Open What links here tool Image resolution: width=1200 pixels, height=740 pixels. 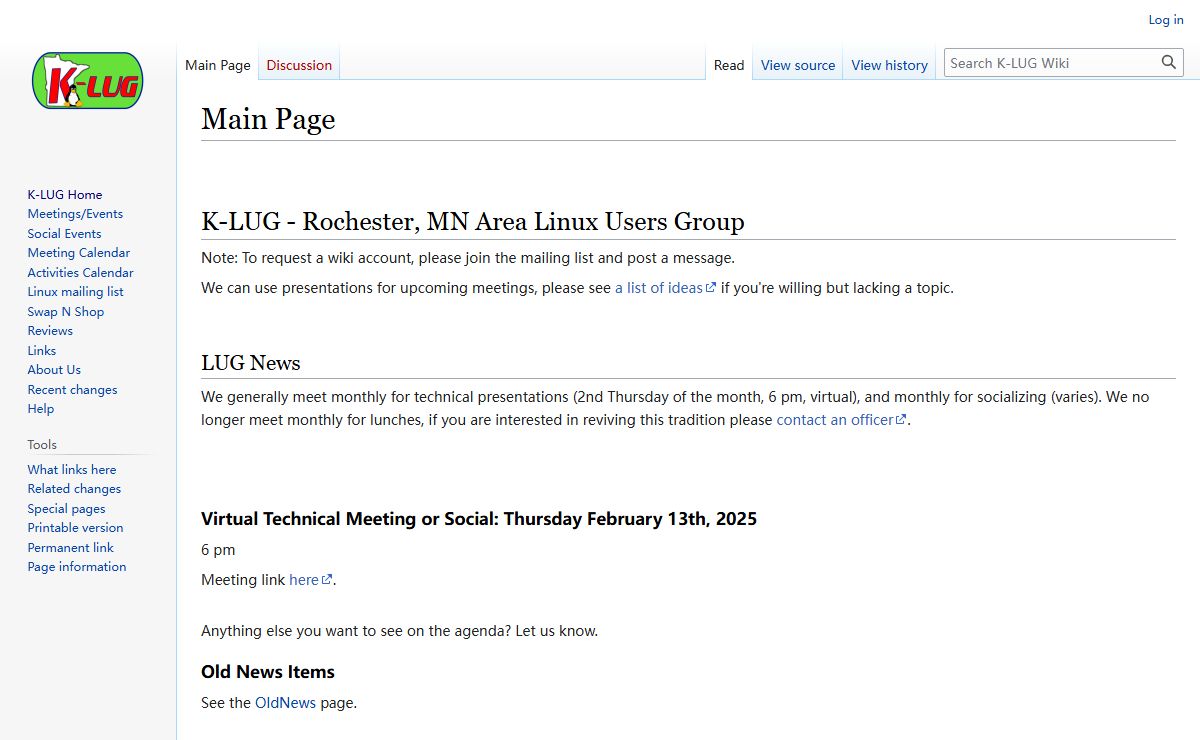[72, 469]
